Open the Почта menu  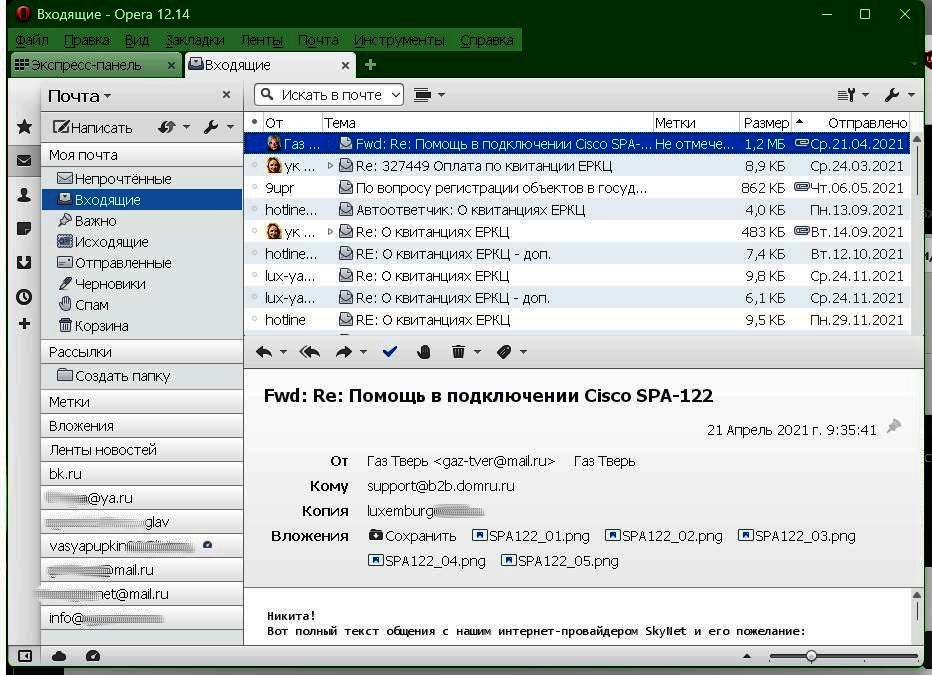(318, 40)
